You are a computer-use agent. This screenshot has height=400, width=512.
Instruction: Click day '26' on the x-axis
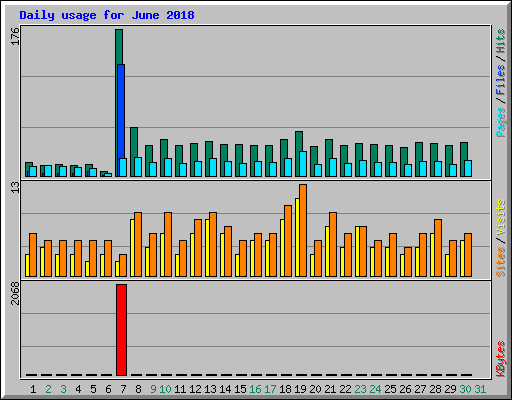coord(405,389)
